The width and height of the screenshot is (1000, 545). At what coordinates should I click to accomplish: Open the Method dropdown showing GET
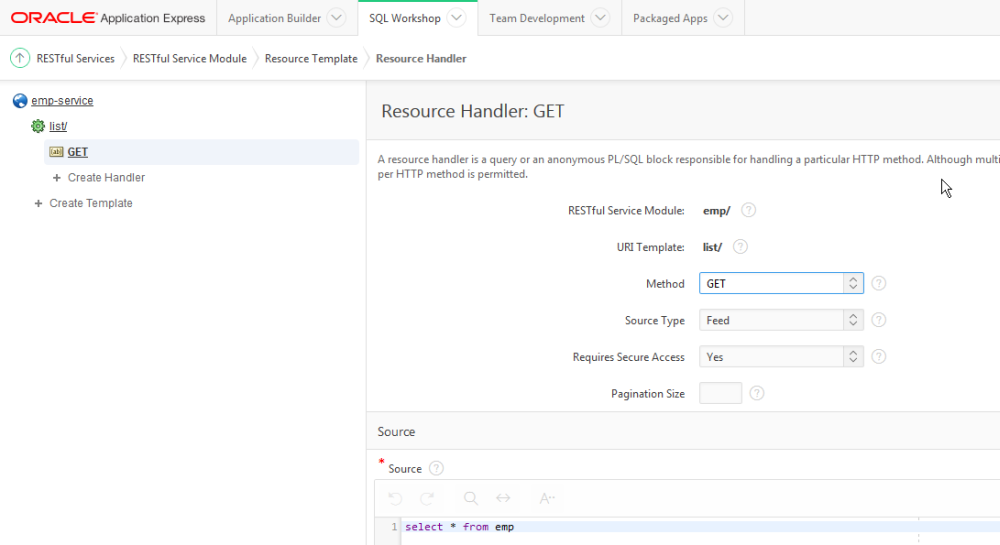pyautogui.click(x=780, y=284)
